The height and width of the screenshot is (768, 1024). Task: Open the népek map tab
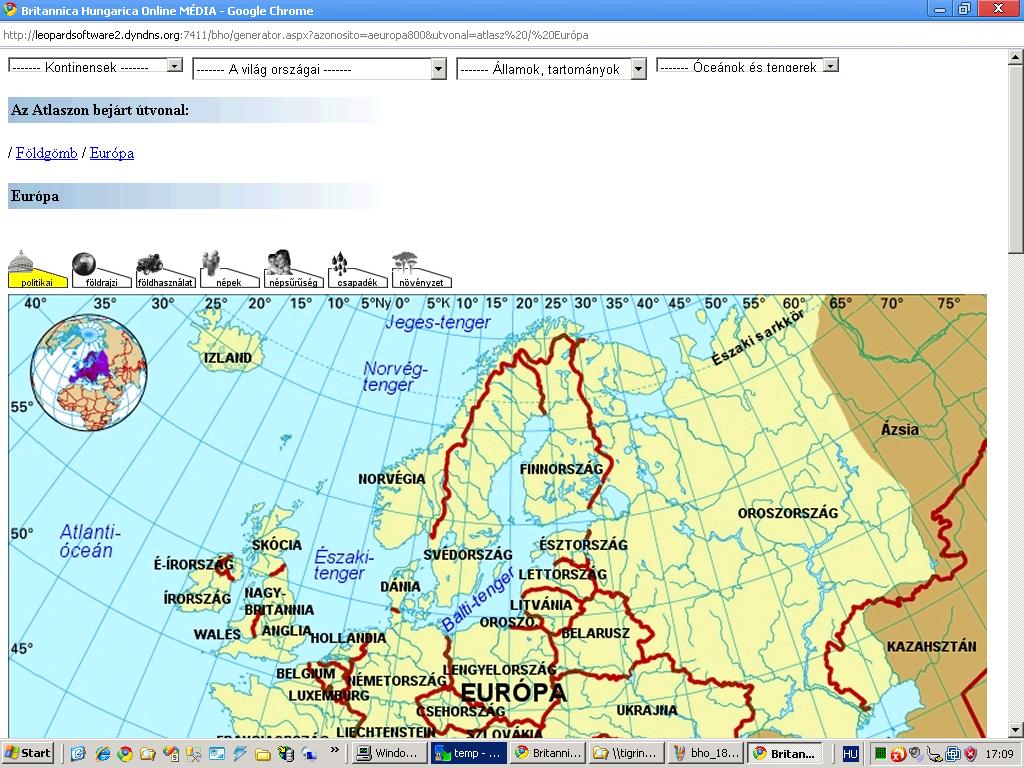coord(229,270)
